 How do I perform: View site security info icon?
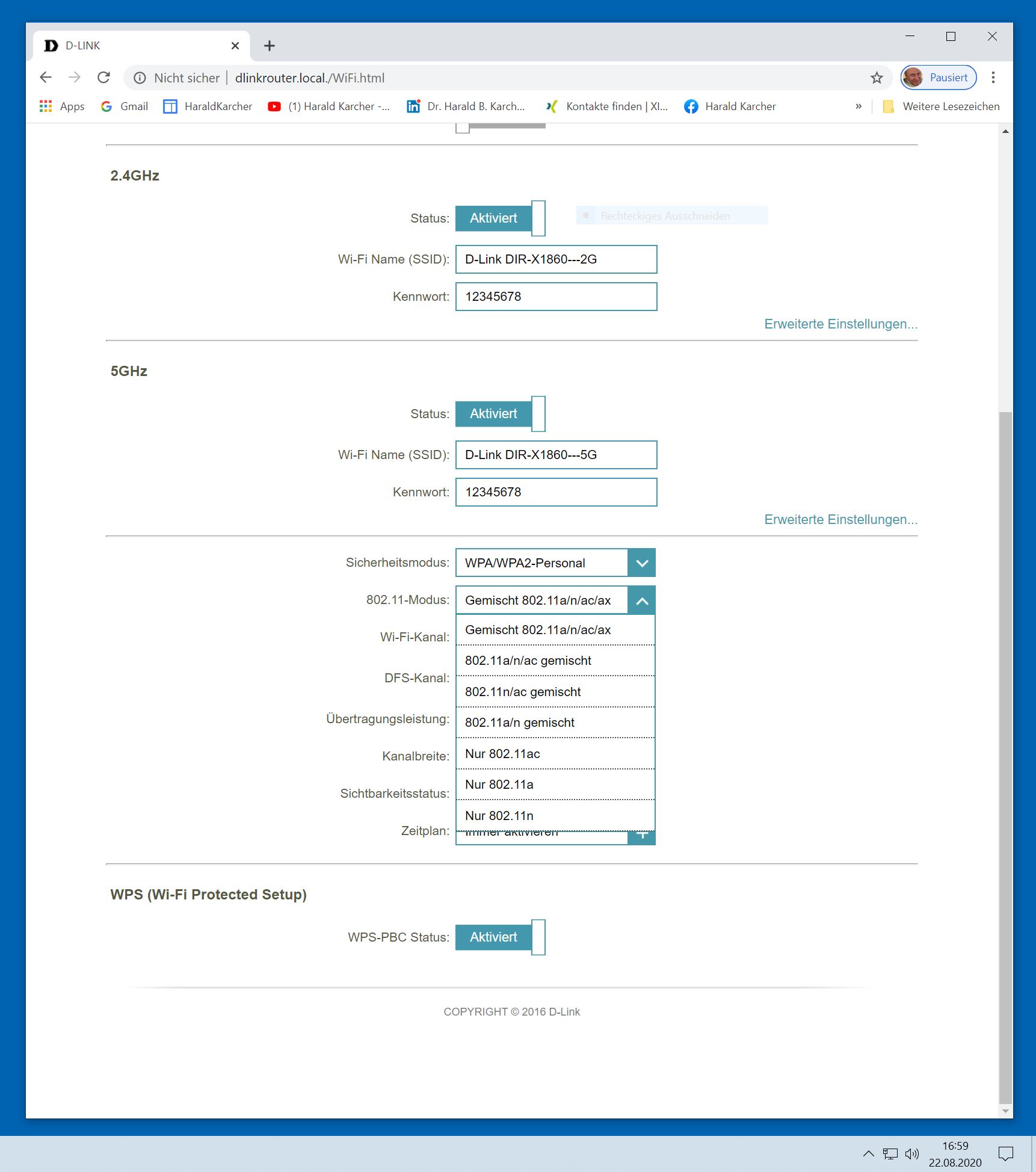(x=140, y=78)
